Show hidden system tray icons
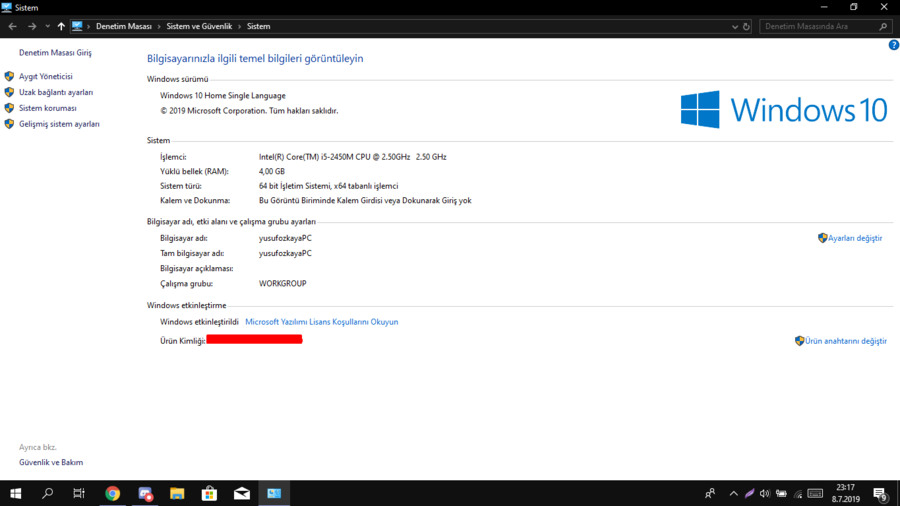This screenshot has height=506, width=900. pos(734,493)
